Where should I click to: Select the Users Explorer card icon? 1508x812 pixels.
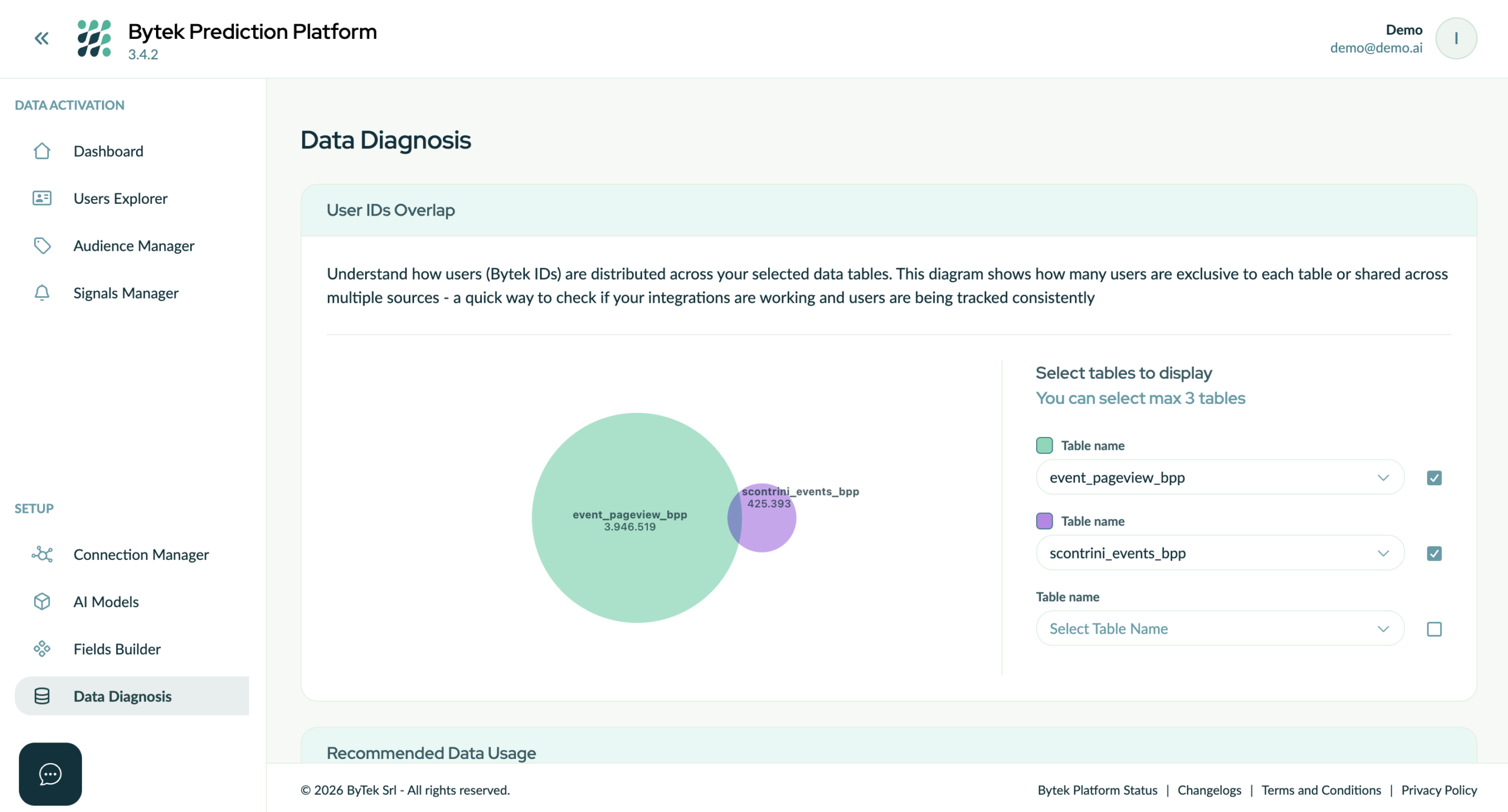41,198
